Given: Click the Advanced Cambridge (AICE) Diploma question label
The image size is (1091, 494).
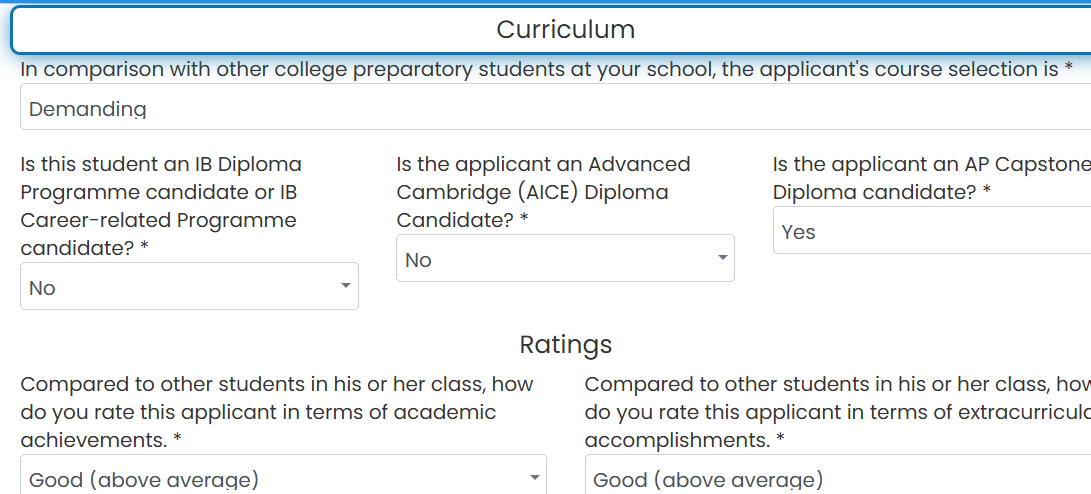Looking at the screenshot, I should [543, 192].
